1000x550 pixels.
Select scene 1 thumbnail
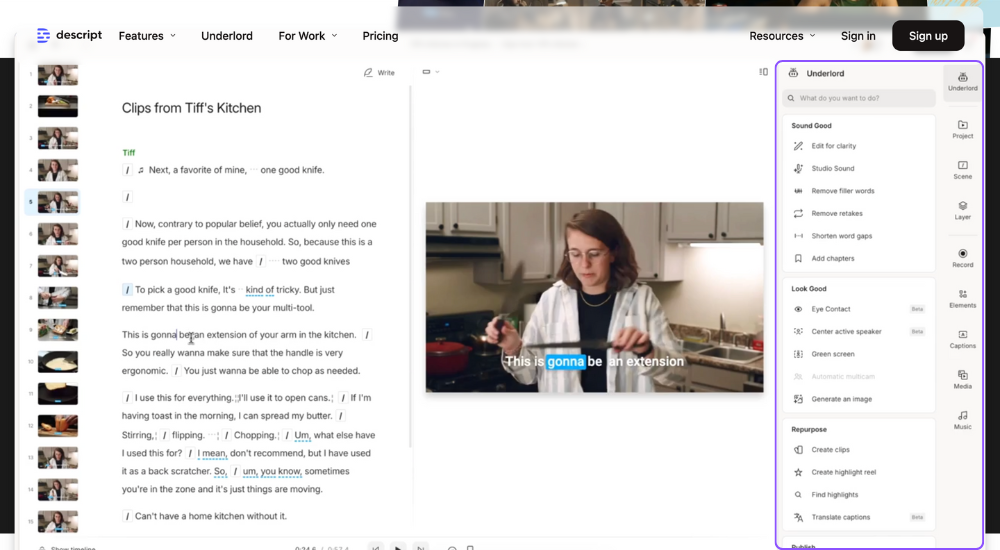(x=58, y=75)
